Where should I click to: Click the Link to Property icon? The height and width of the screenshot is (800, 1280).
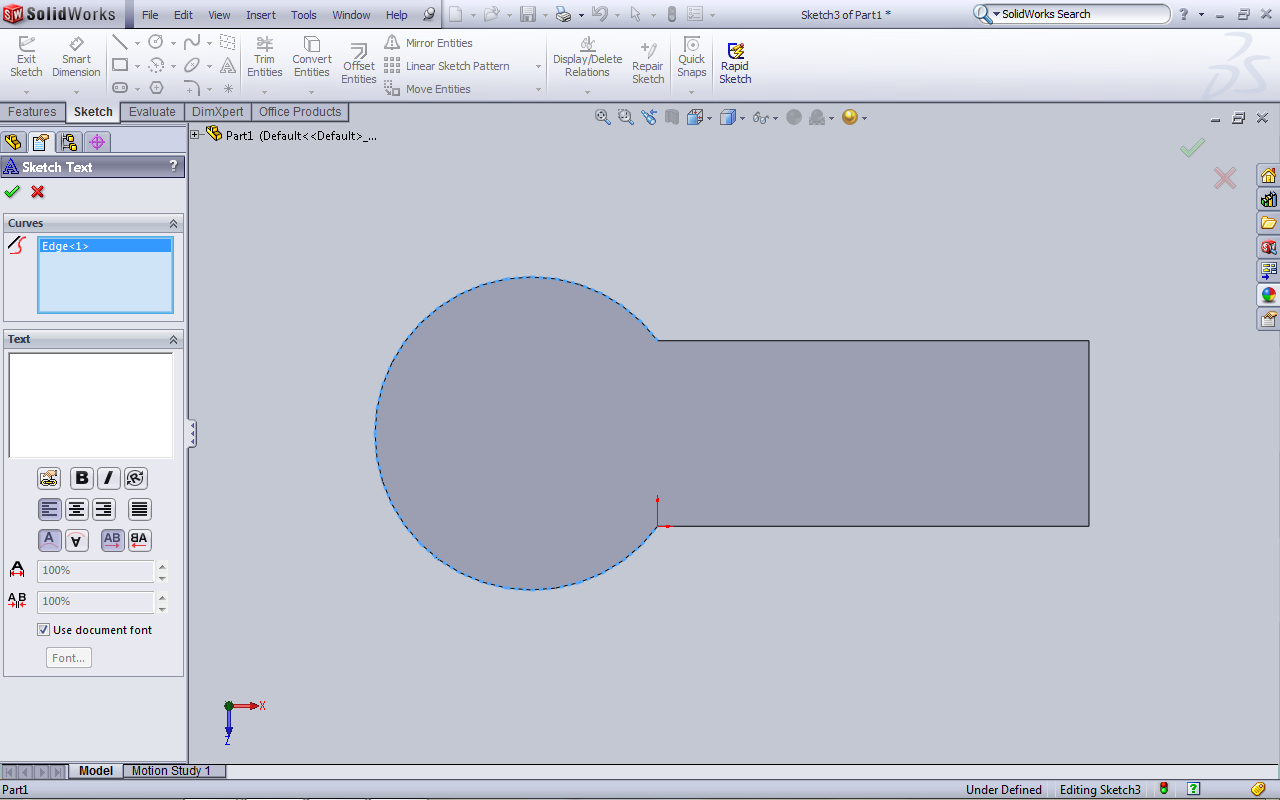coord(49,479)
